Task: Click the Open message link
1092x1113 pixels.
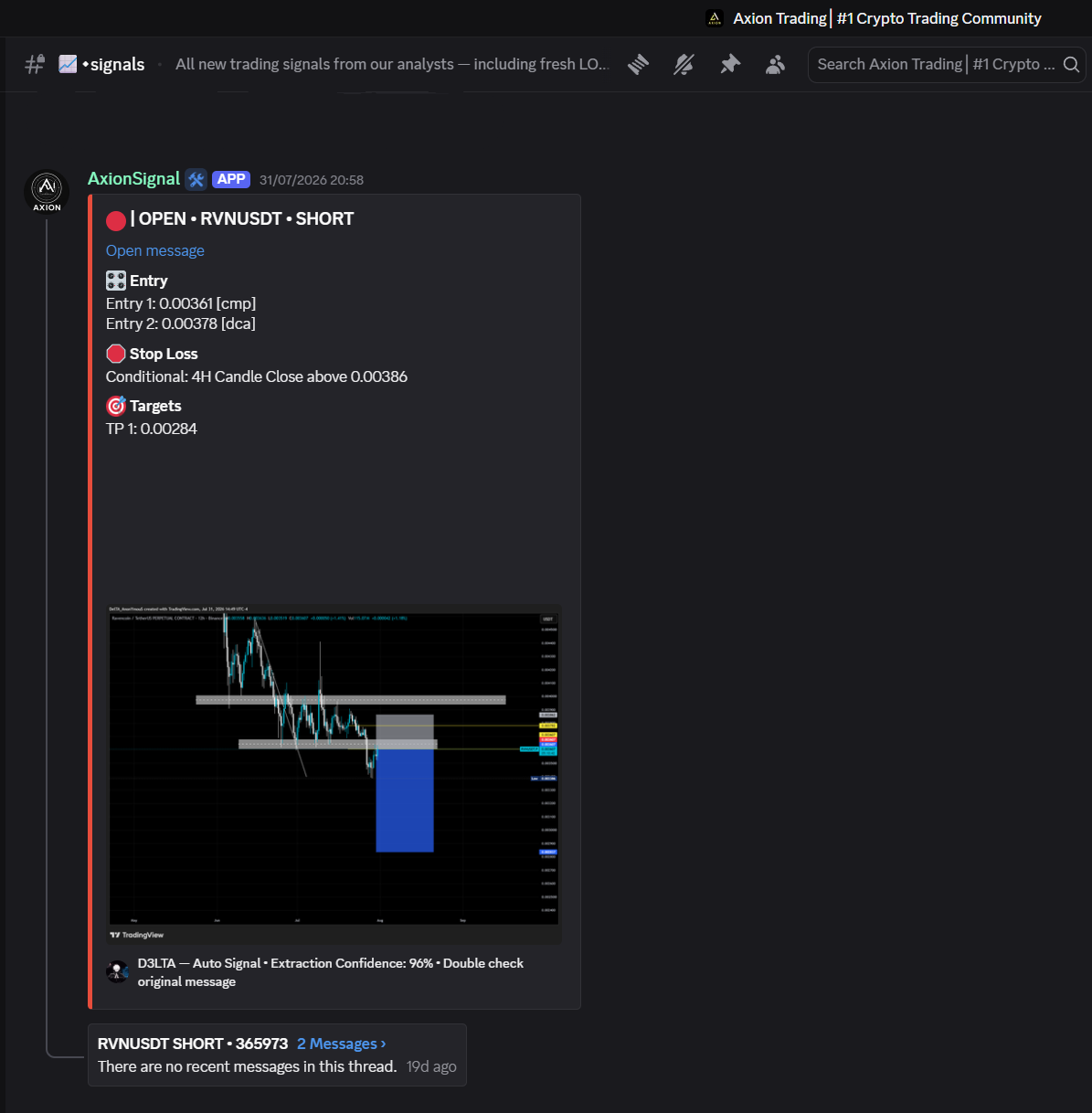Action: pos(155,250)
